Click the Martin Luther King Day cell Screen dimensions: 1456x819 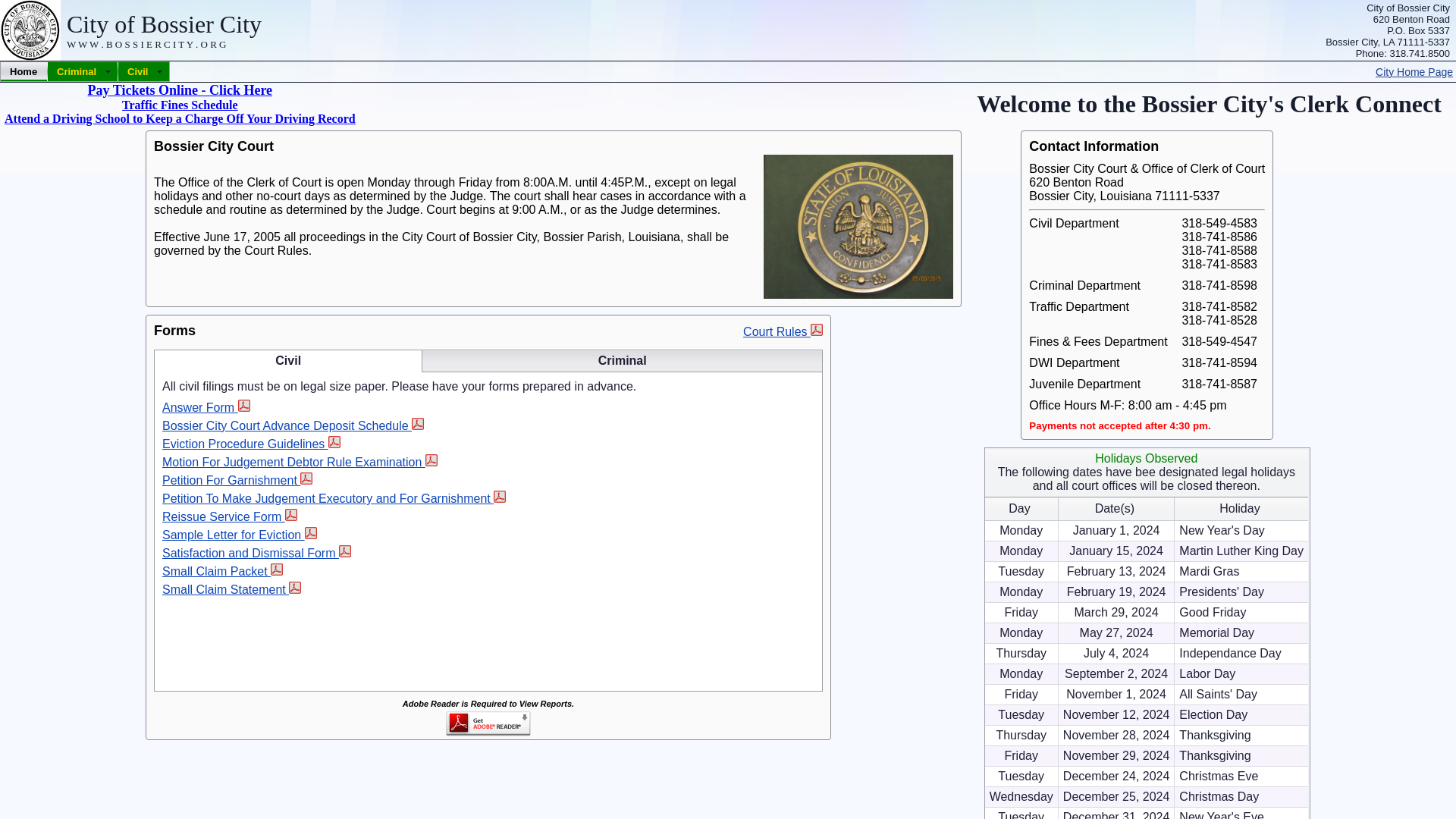[1241, 551]
